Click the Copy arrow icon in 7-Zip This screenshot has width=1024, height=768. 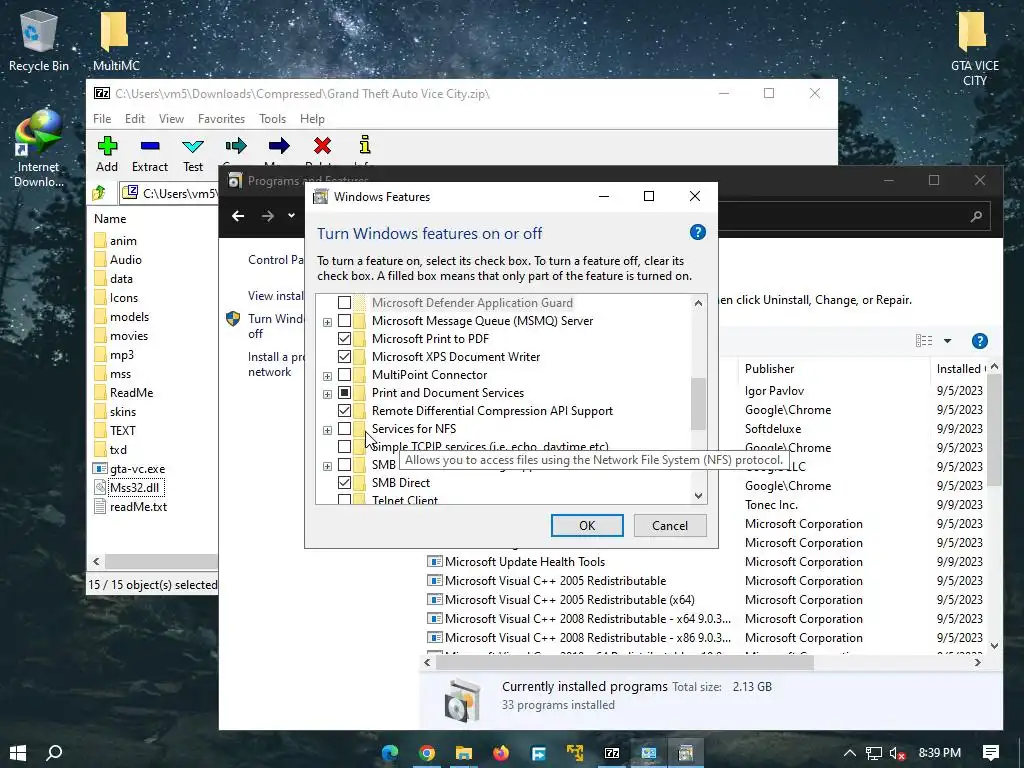(x=236, y=145)
